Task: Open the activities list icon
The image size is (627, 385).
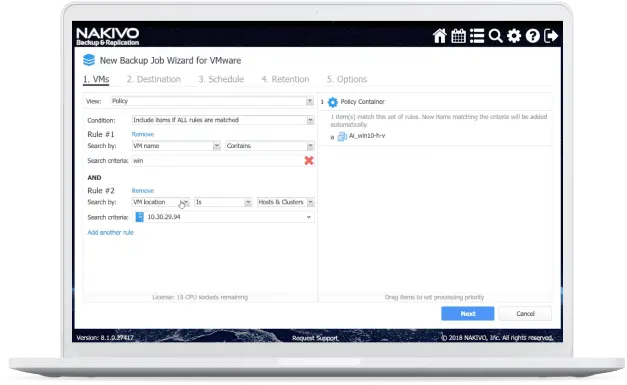Action: (x=477, y=36)
